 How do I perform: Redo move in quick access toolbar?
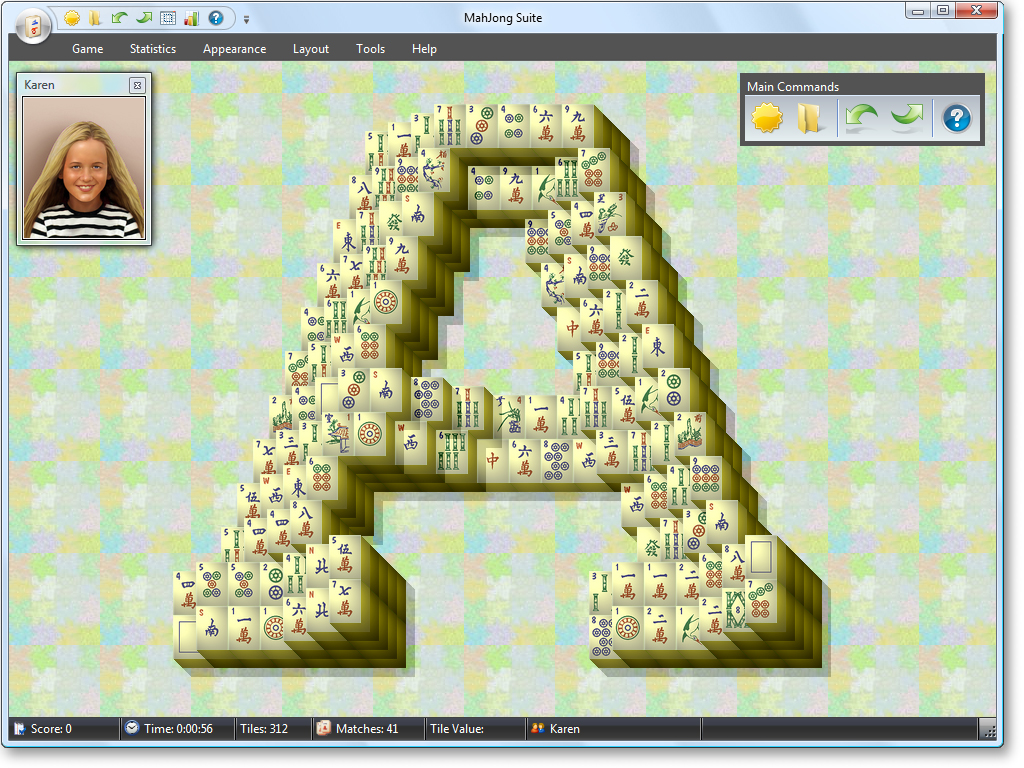pos(144,18)
